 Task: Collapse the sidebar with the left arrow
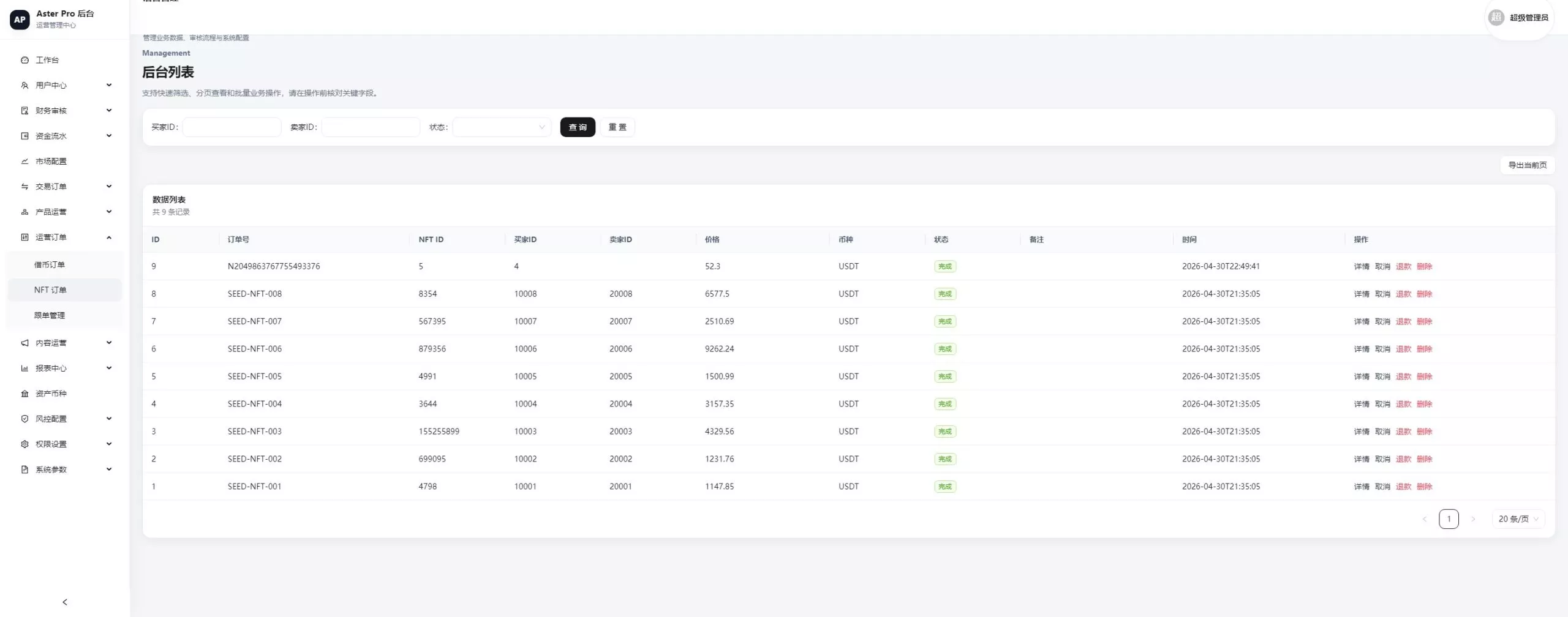coord(65,602)
